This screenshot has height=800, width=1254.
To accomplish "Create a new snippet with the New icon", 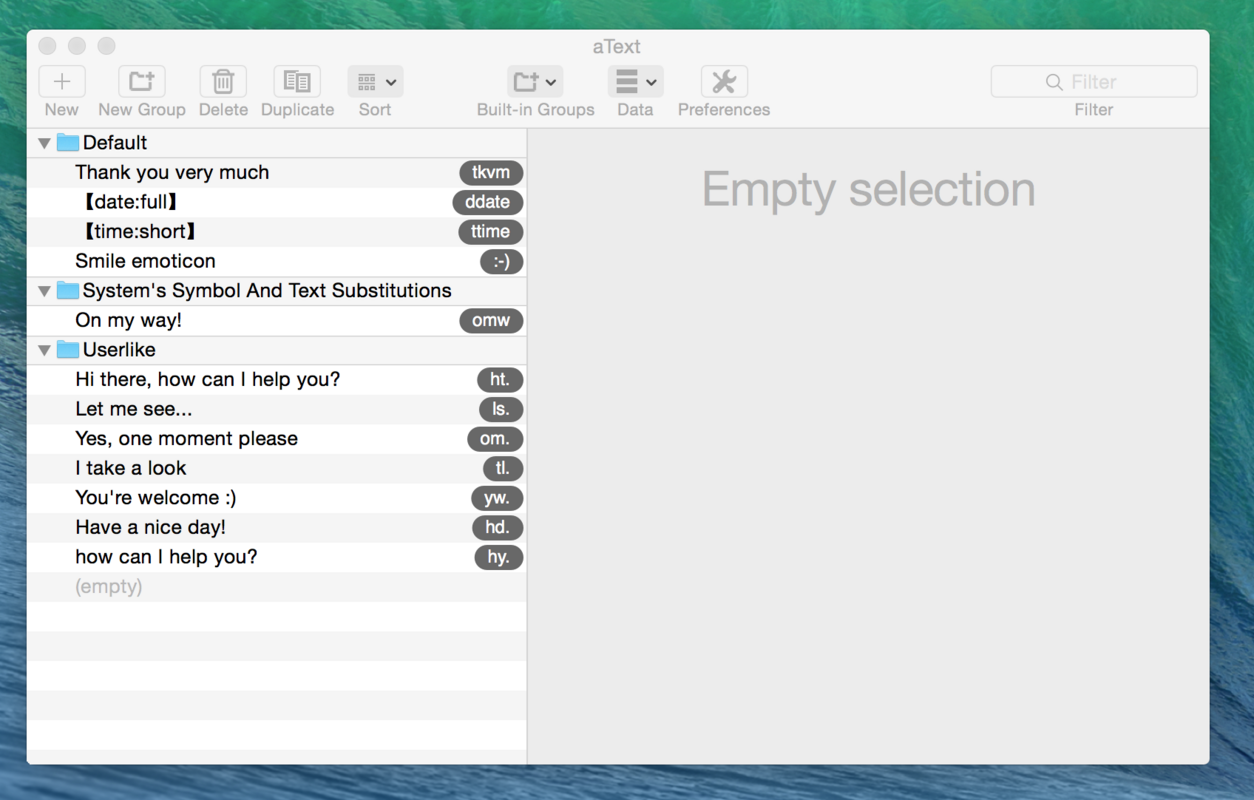I will (x=61, y=82).
